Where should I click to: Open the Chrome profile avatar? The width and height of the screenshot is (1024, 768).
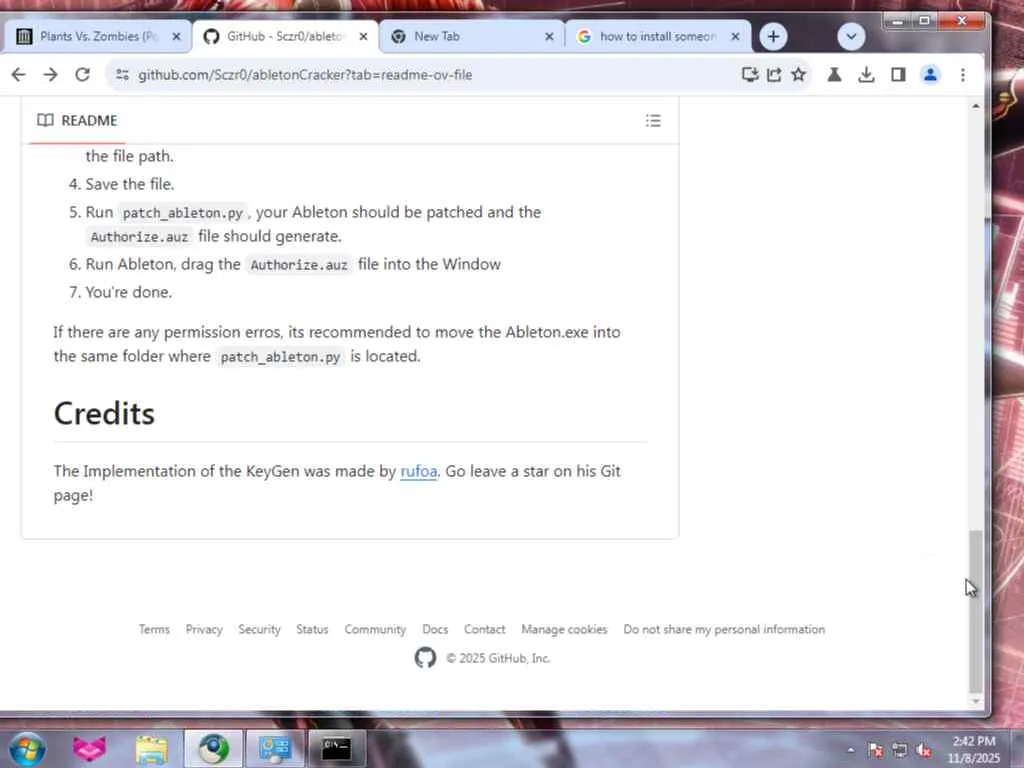tap(930, 74)
